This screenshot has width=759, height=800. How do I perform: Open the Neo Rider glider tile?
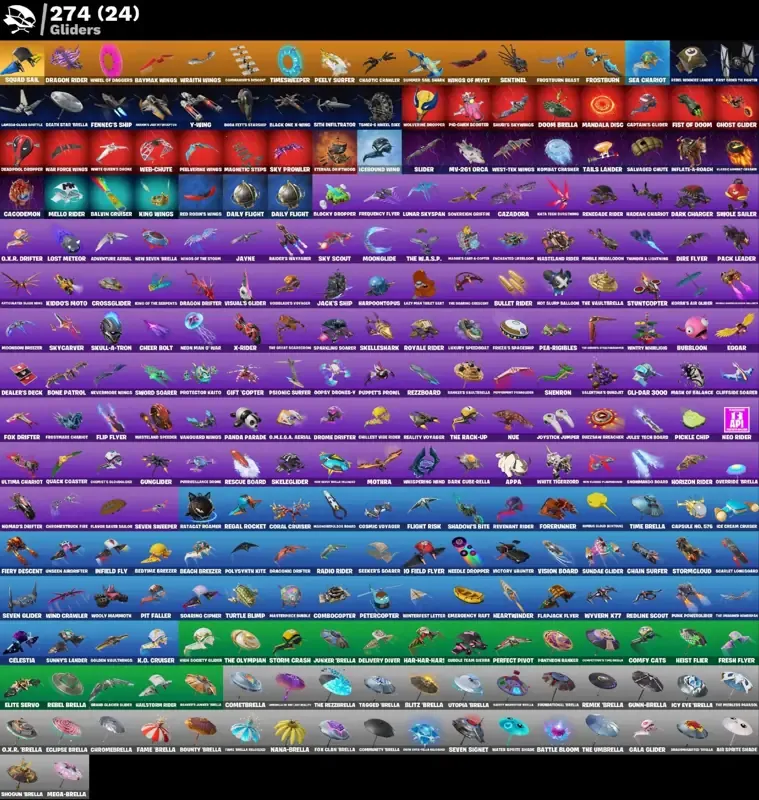pyautogui.click(x=737, y=419)
